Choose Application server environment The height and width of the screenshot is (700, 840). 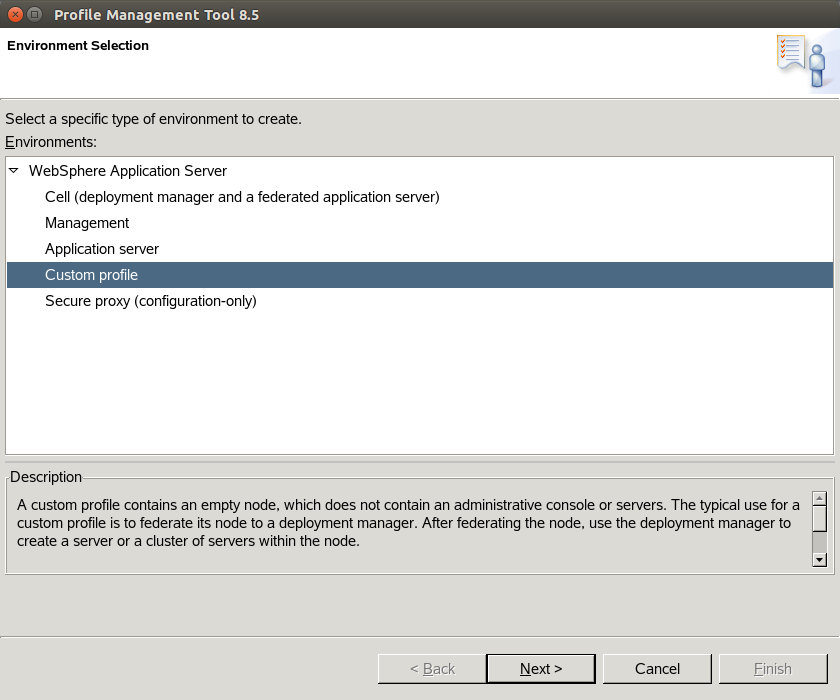coord(102,249)
